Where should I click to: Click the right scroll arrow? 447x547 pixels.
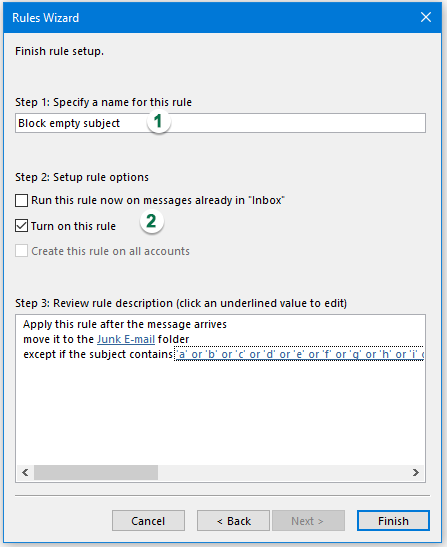click(416, 472)
